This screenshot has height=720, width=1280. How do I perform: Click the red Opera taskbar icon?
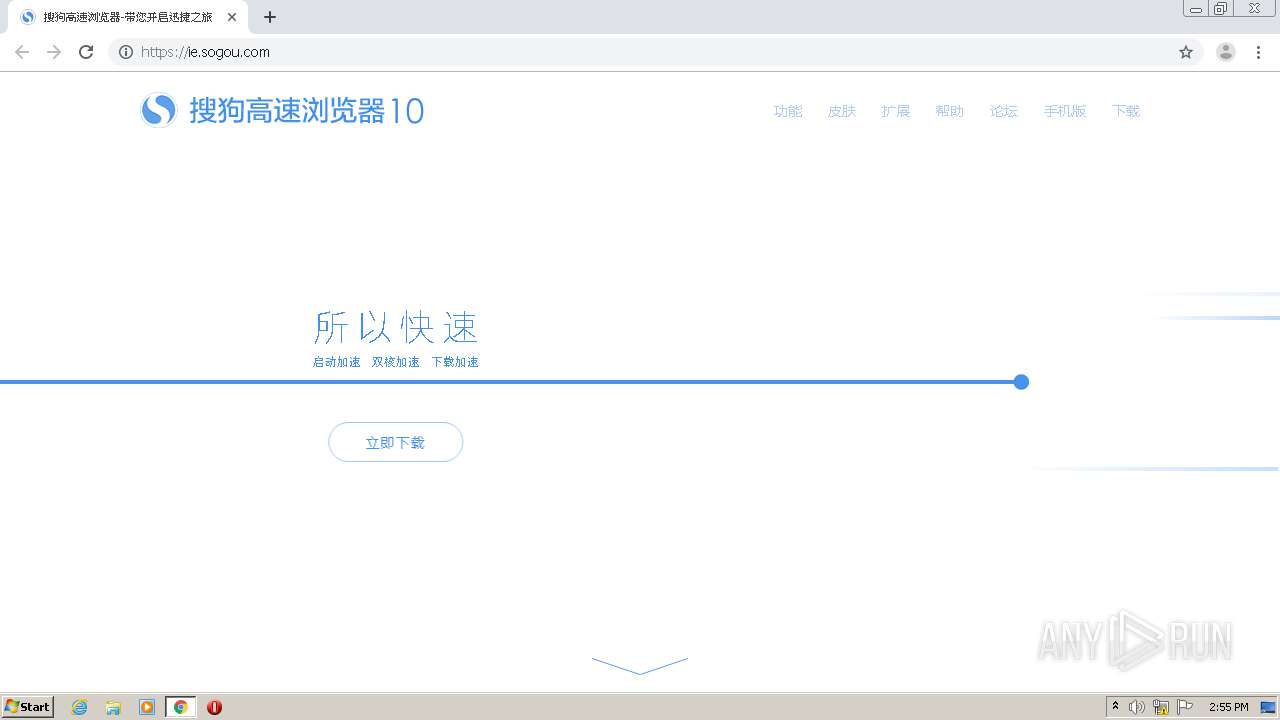click(x=214, y=707)
